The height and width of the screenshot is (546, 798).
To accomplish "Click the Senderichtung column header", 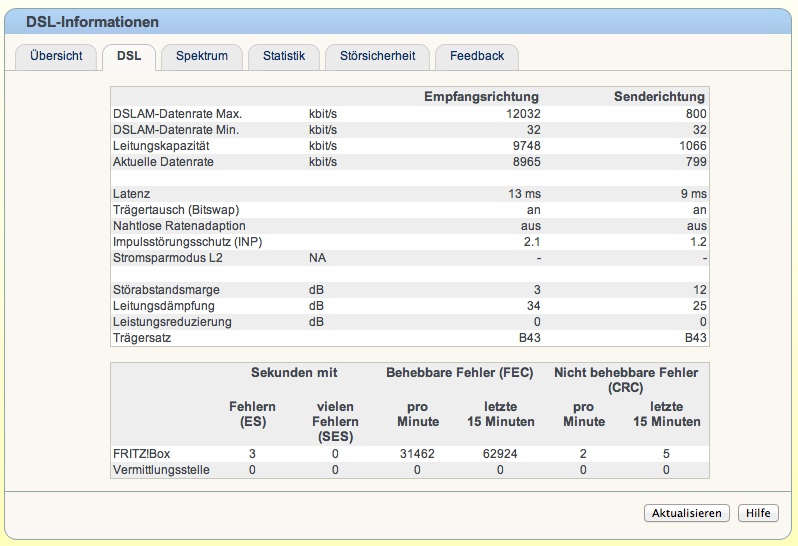I will tap(659, 97).
